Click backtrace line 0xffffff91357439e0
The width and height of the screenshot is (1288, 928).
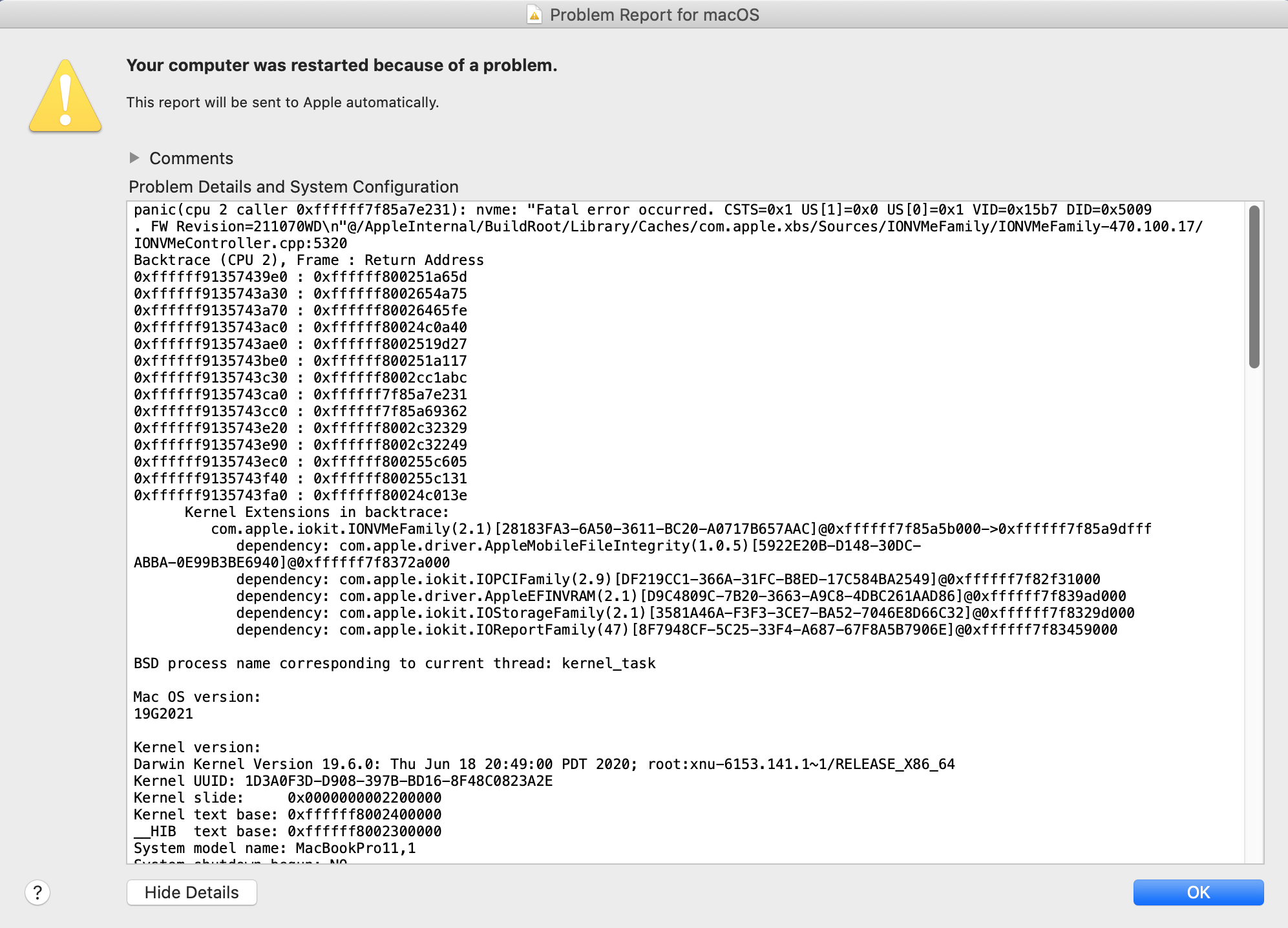(301, 277)
